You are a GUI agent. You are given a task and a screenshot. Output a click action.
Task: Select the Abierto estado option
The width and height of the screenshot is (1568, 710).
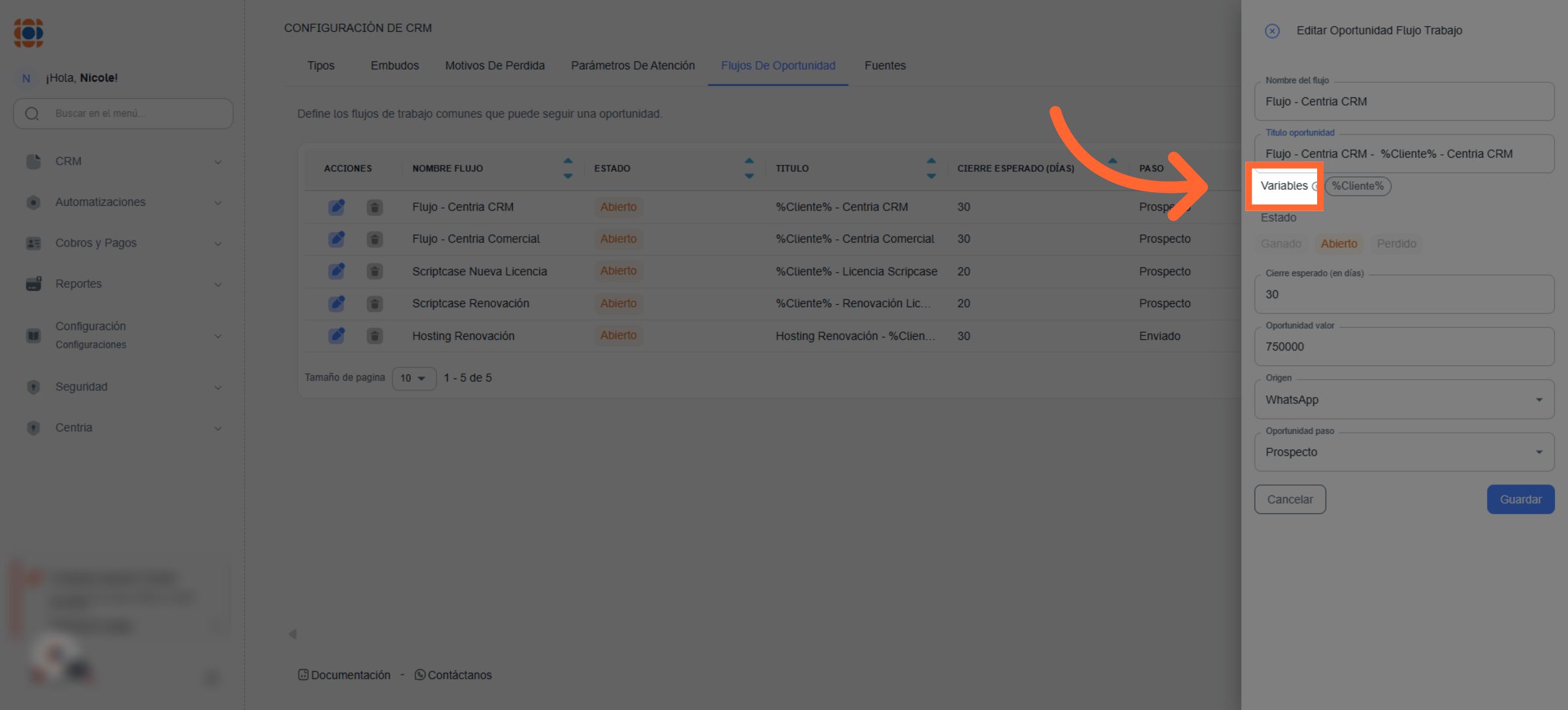click(x=1339, y=244)
